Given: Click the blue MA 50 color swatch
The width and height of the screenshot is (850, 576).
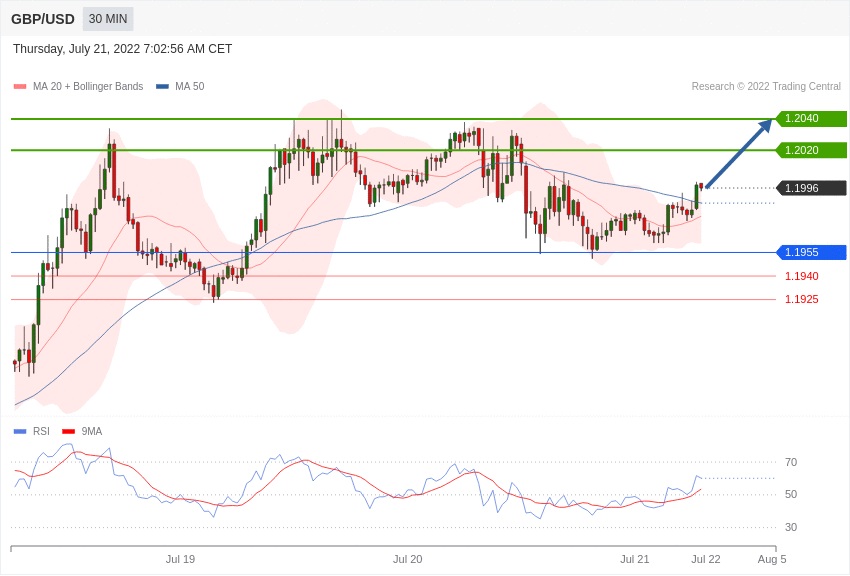Looking at the screenshot, I should pyautogui.click(x=162, y=87).
